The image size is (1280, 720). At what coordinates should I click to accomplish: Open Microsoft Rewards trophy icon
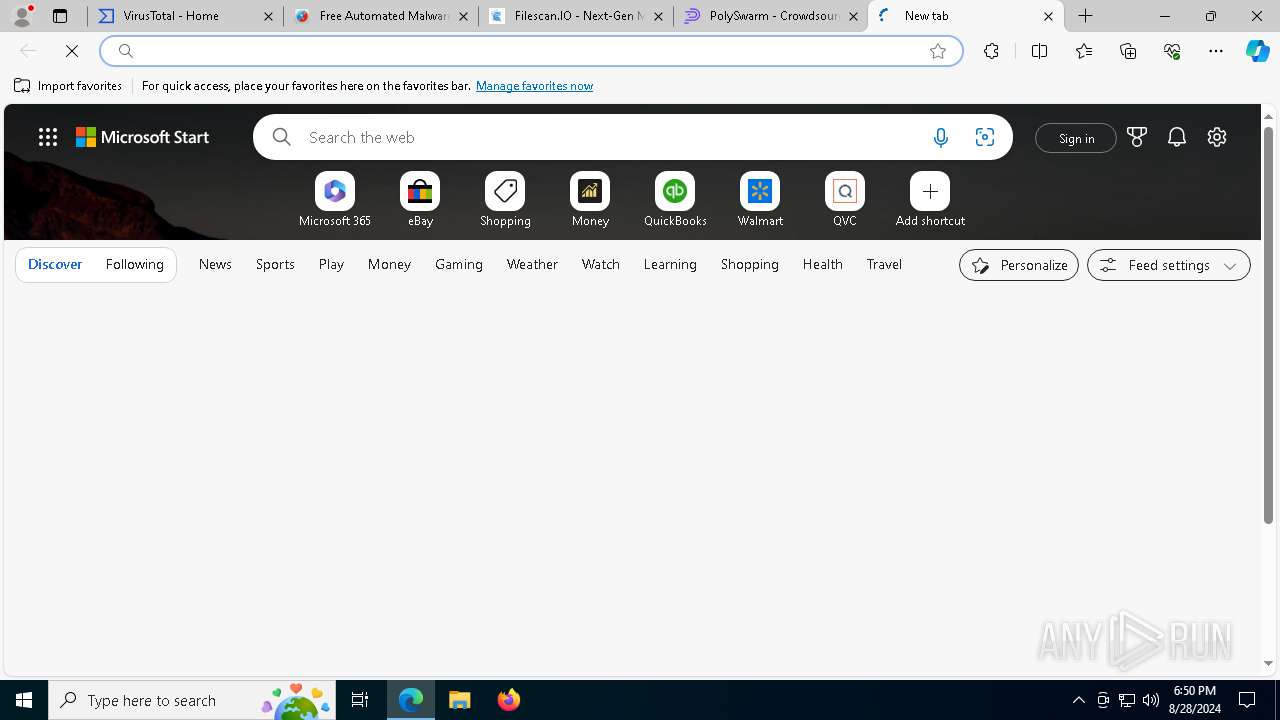click(1137, 138)
